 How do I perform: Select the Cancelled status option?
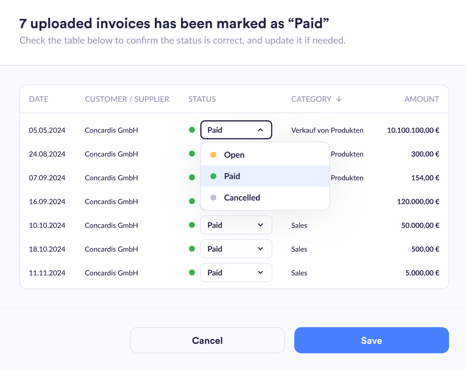point(265,198)
